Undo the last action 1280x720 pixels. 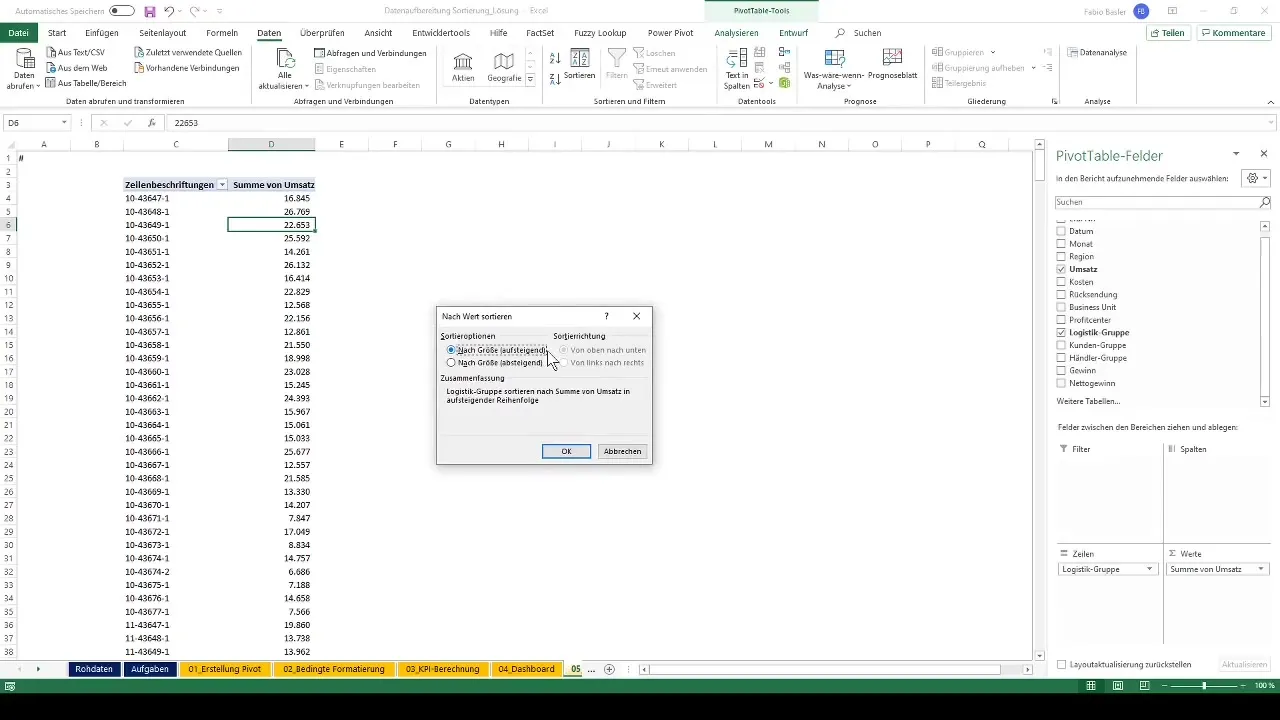[x=169, y=11]
